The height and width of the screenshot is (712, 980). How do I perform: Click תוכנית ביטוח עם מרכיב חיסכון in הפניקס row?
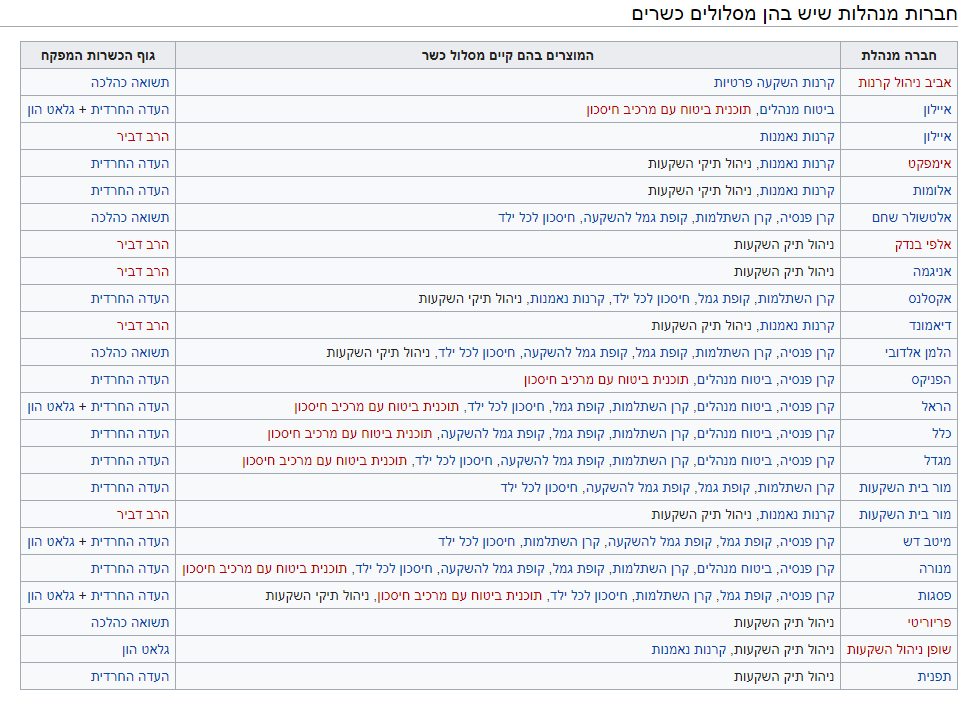(x=606, y=379)
